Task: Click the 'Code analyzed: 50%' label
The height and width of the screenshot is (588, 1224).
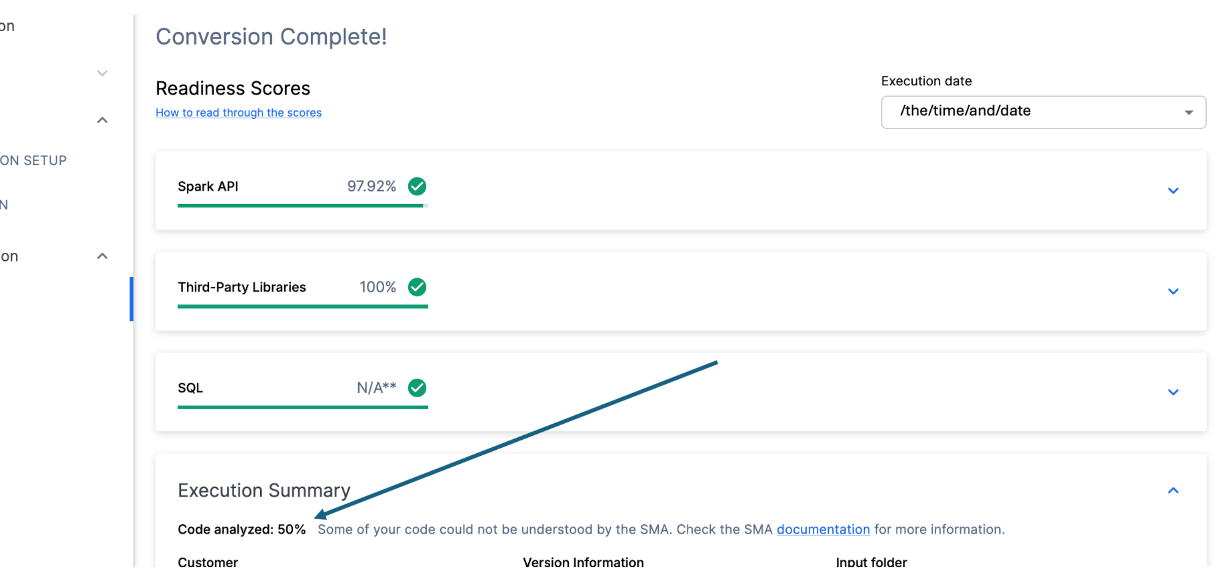Action: [241, 529]
